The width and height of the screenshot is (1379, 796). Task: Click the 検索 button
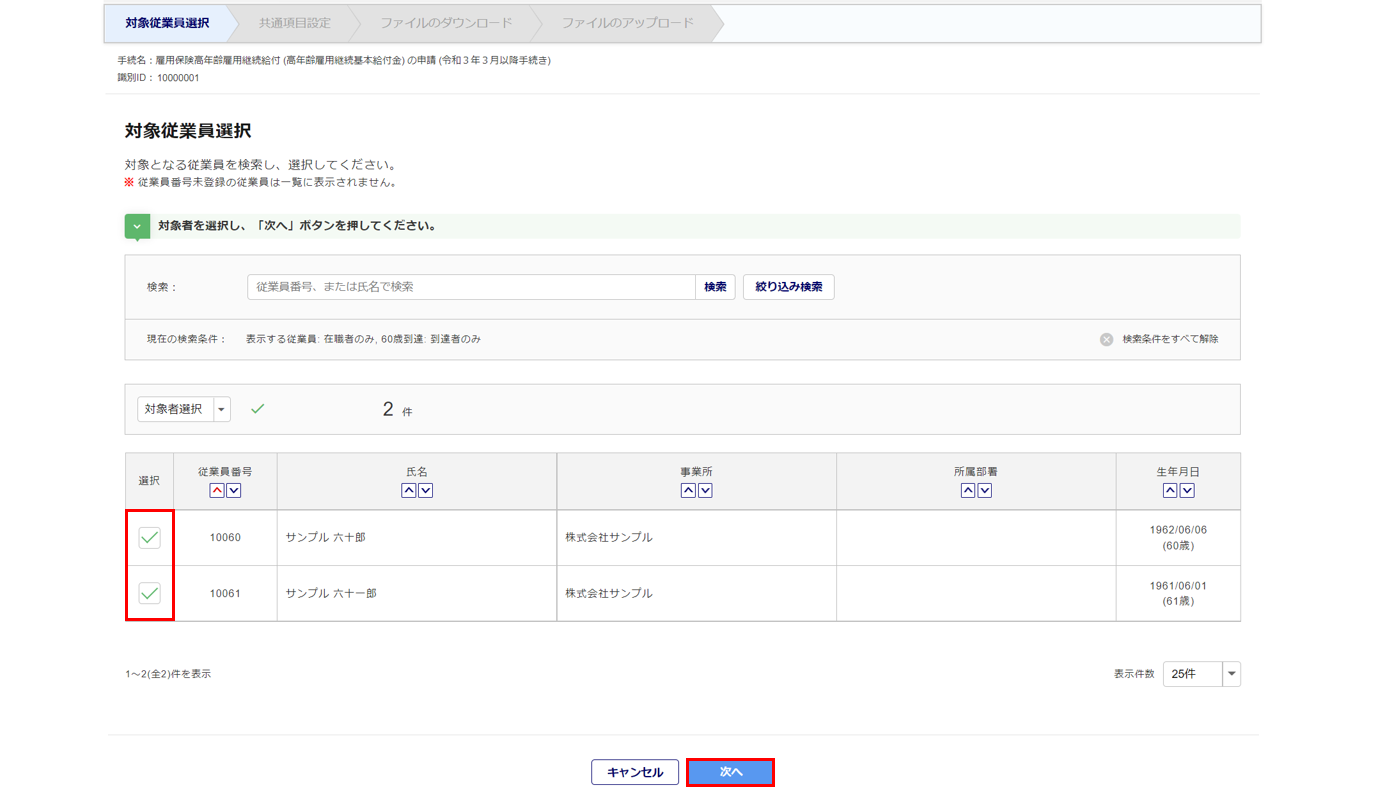(715, 287)
